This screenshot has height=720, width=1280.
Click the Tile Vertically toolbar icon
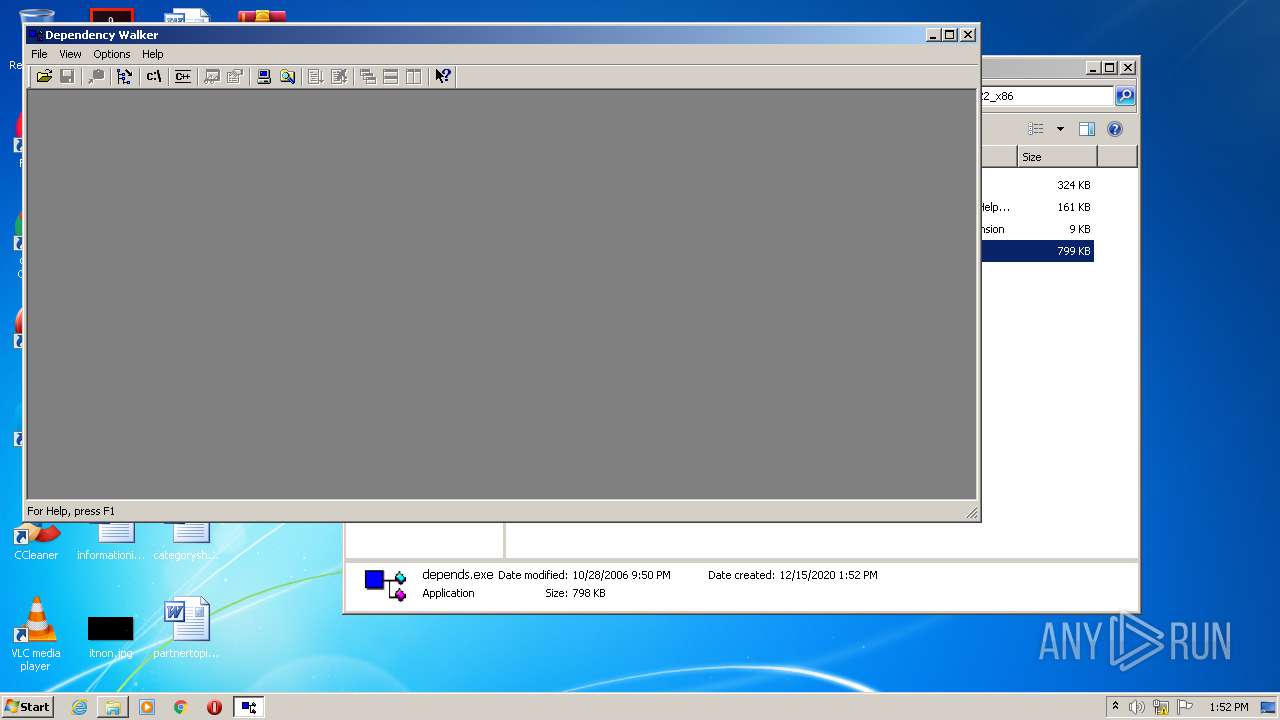point(414,76)
